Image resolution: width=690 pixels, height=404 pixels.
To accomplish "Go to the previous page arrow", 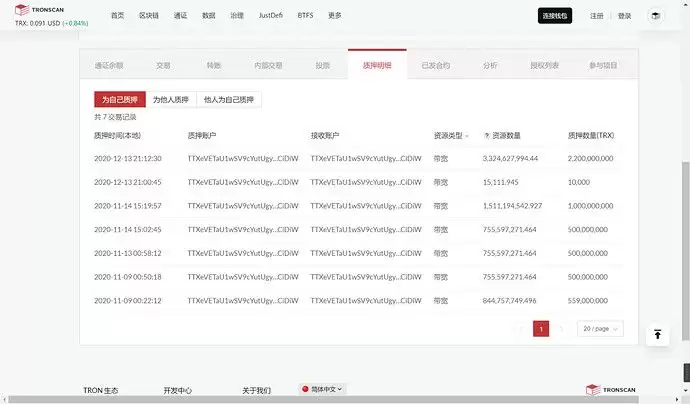I will pos(521,329).
